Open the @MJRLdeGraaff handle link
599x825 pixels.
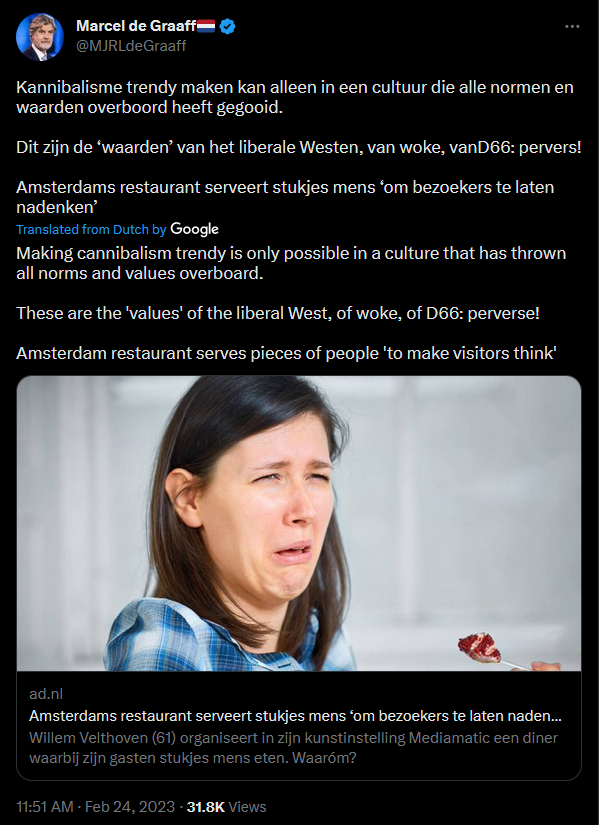(131, 46)
